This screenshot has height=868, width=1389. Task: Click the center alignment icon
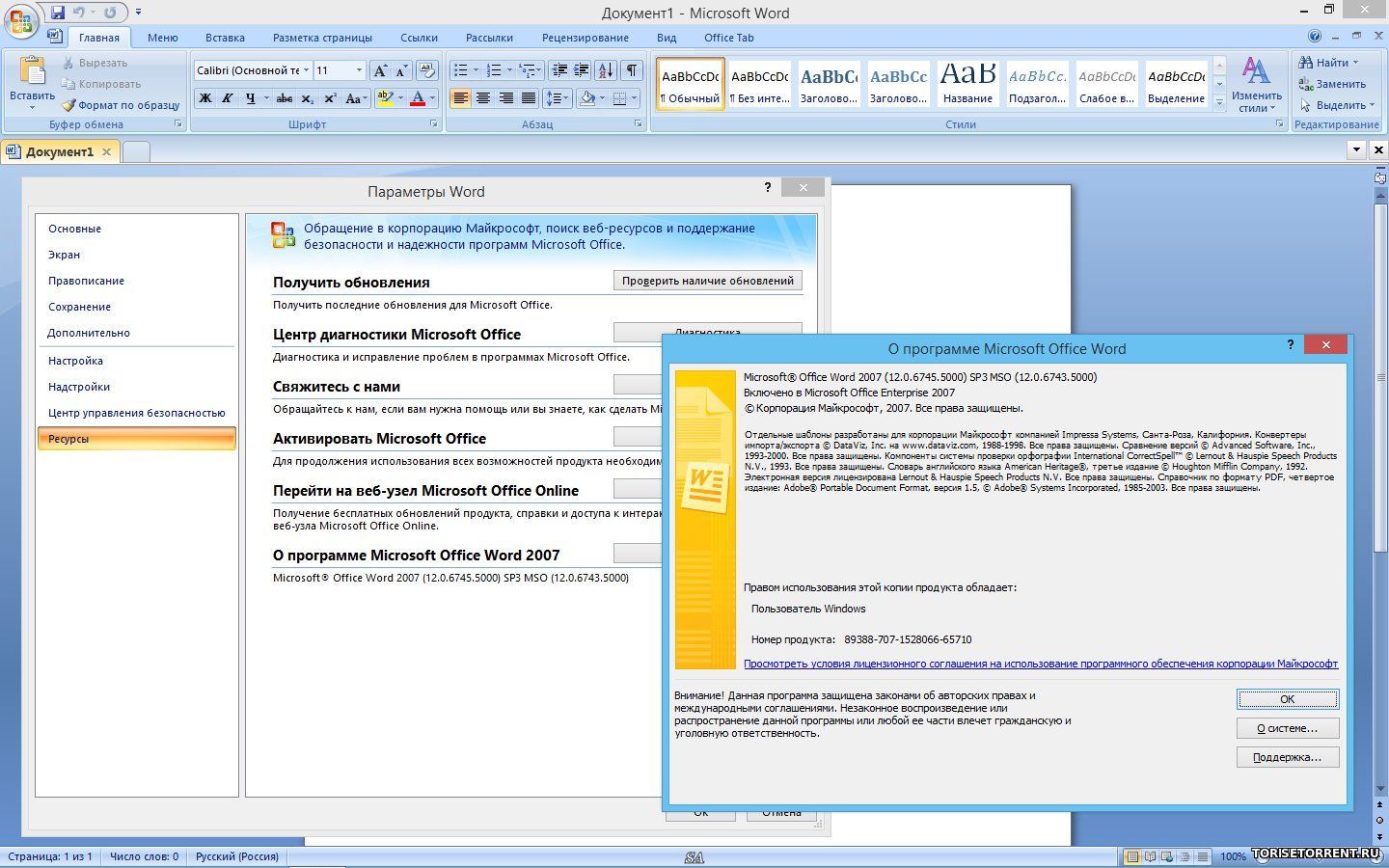tap(483, 98)
